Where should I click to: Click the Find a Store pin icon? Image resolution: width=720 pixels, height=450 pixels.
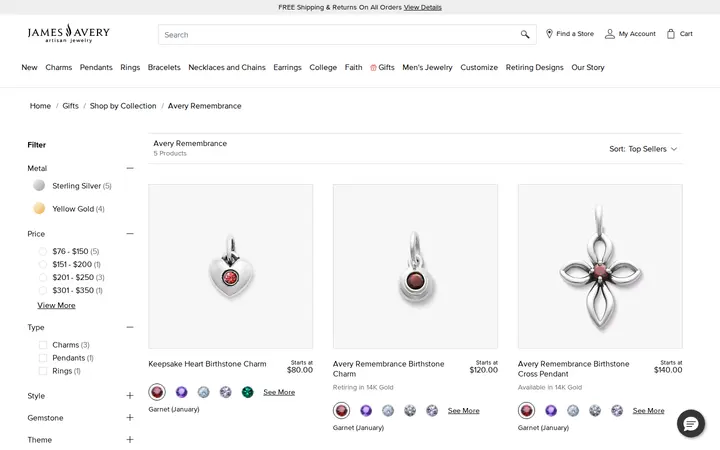549,34
